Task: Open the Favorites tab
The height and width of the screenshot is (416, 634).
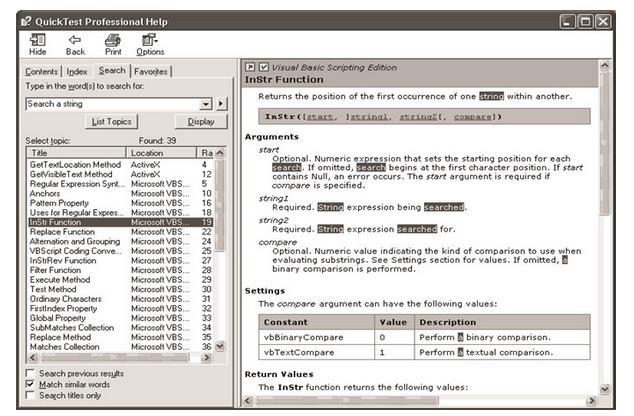Action: click(x=151, y=72)
